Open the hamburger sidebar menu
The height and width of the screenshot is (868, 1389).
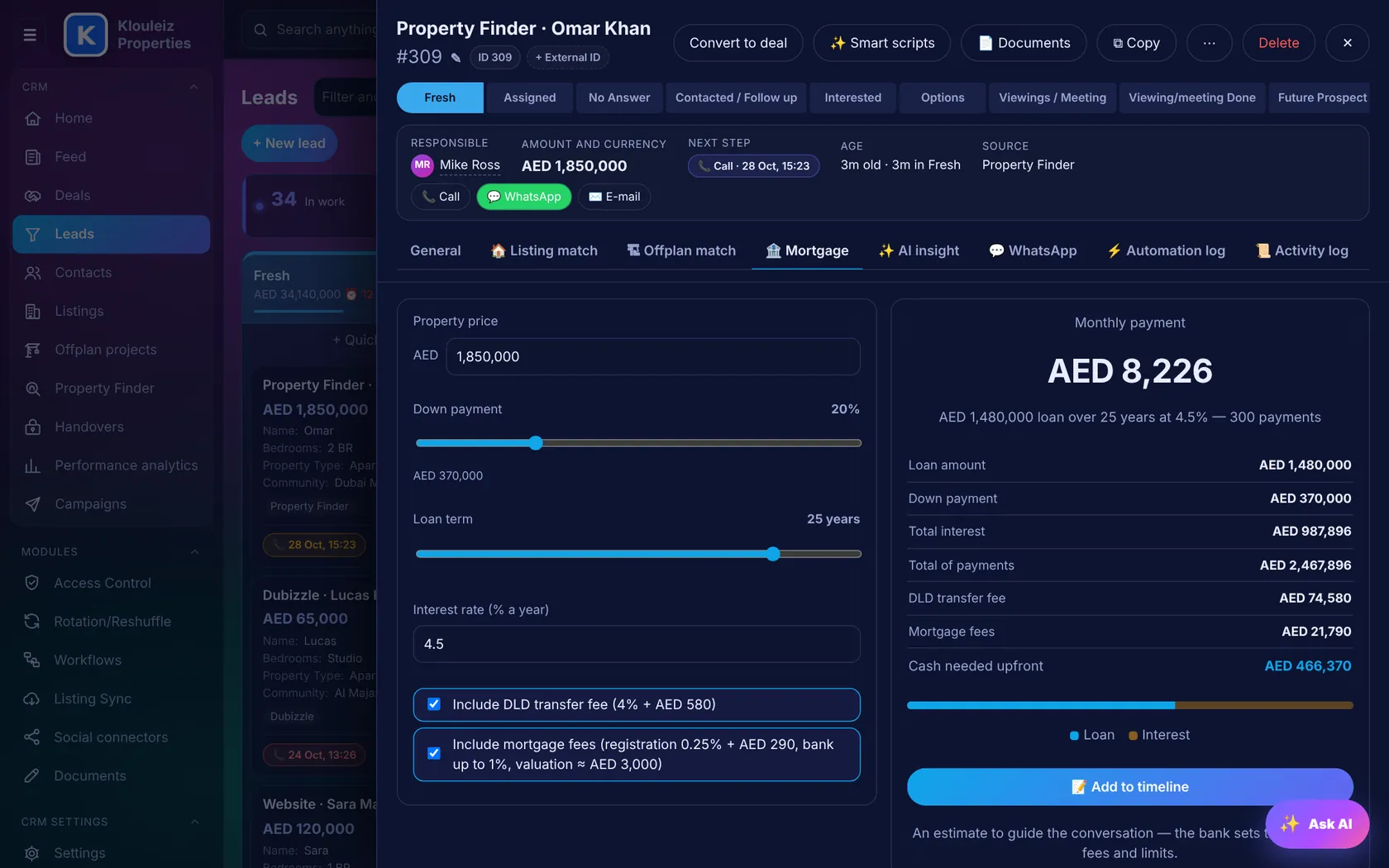pos(30,35)
